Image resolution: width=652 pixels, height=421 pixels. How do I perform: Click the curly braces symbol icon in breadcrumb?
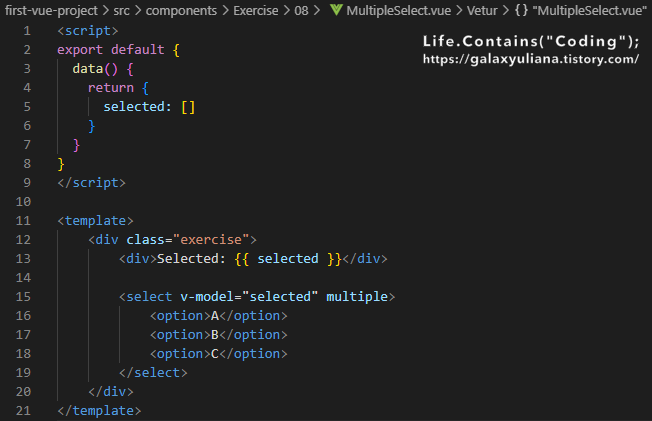pos(521,10)
